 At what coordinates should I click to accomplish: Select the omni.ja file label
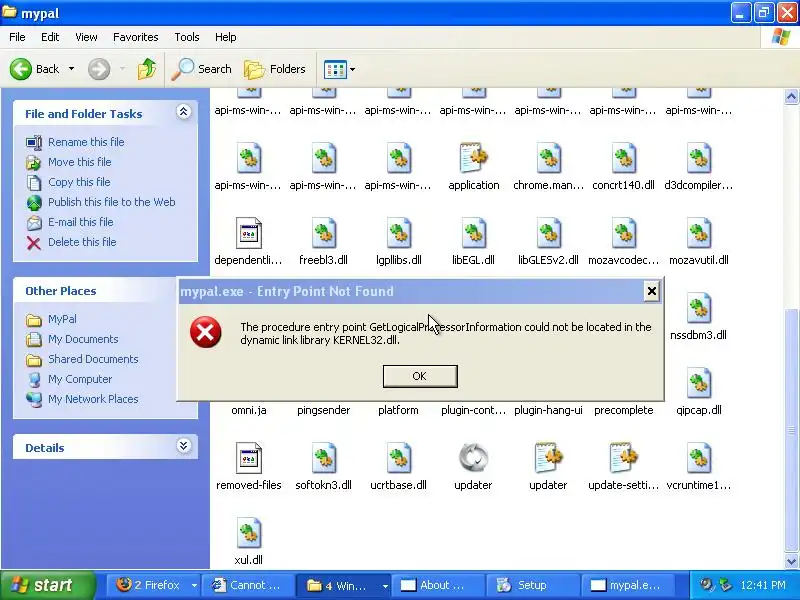point(248,410)
